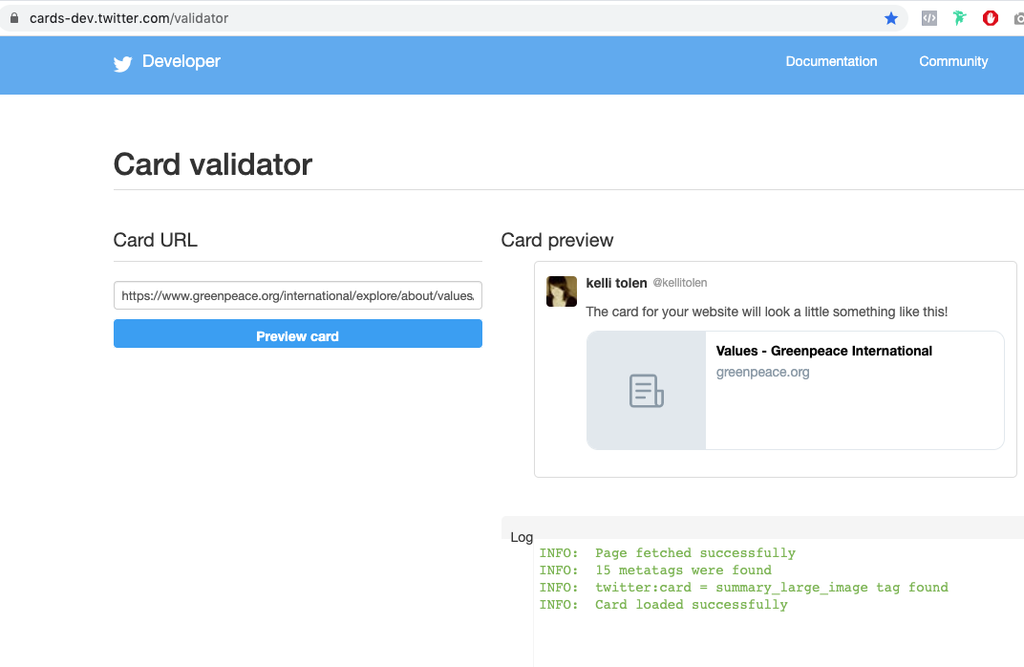The width and height of the screenshot is (1024, 667).
Task: Select the summary_large_image tag log line
Action: click(744, 587)
